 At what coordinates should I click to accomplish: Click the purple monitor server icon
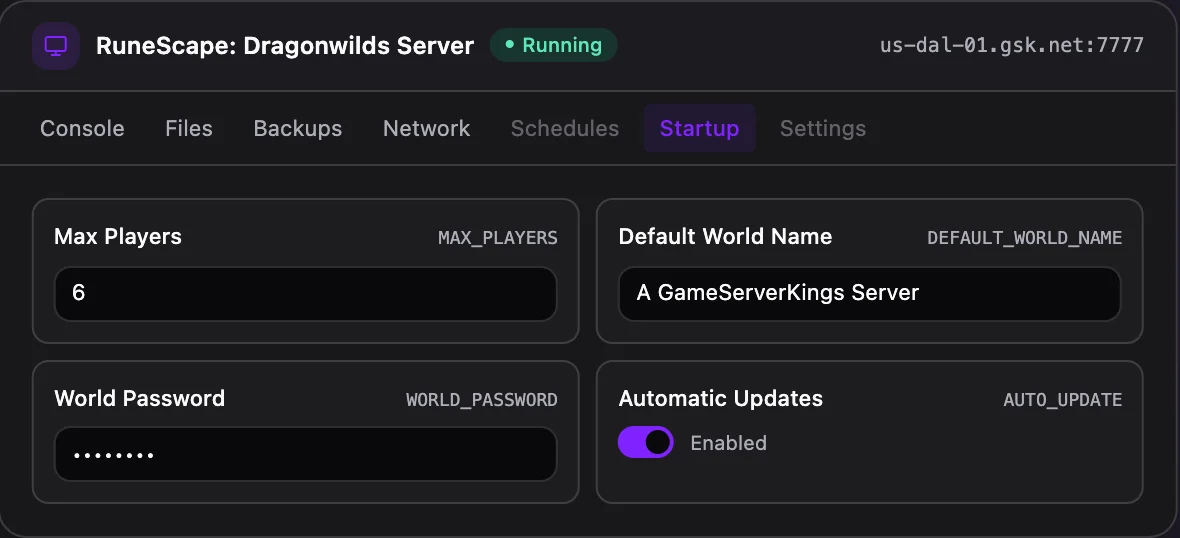pyautogui.click(x=56, y=46)
